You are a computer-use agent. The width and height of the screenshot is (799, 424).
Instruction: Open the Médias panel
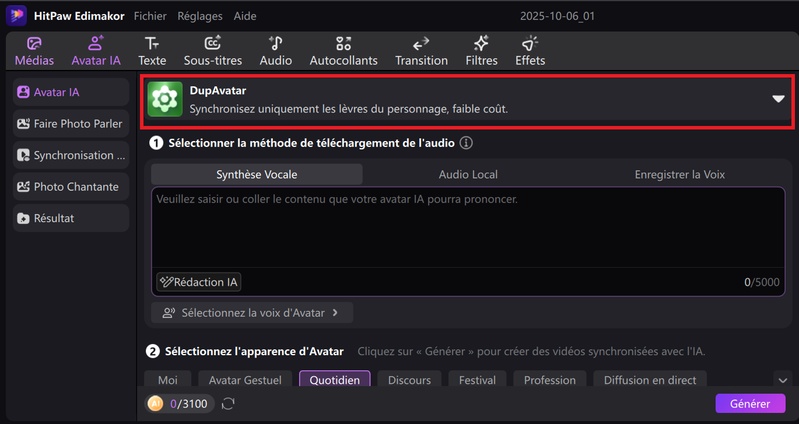click(x=34, y=51)
